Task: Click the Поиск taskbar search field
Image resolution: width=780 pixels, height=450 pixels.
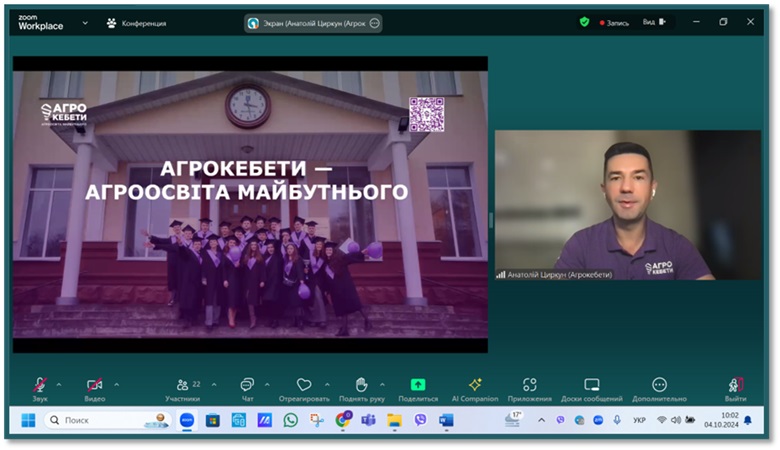Action: (x=108, y=420)
